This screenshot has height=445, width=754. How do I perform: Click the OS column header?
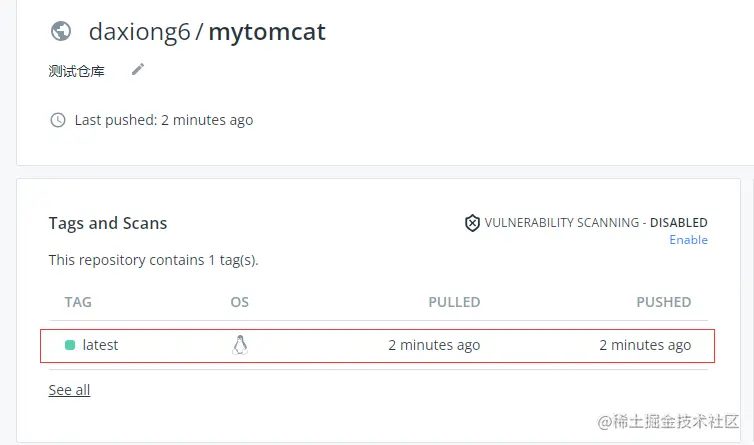click(x=239, y=302)
